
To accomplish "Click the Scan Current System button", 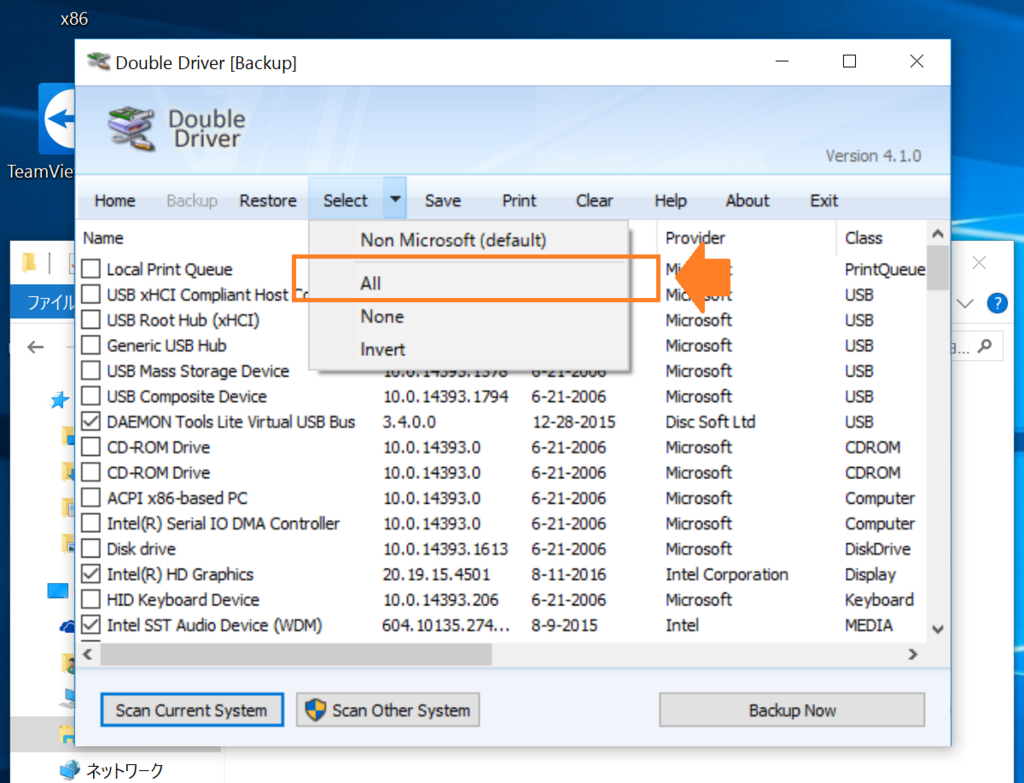I will coord(192,710).
